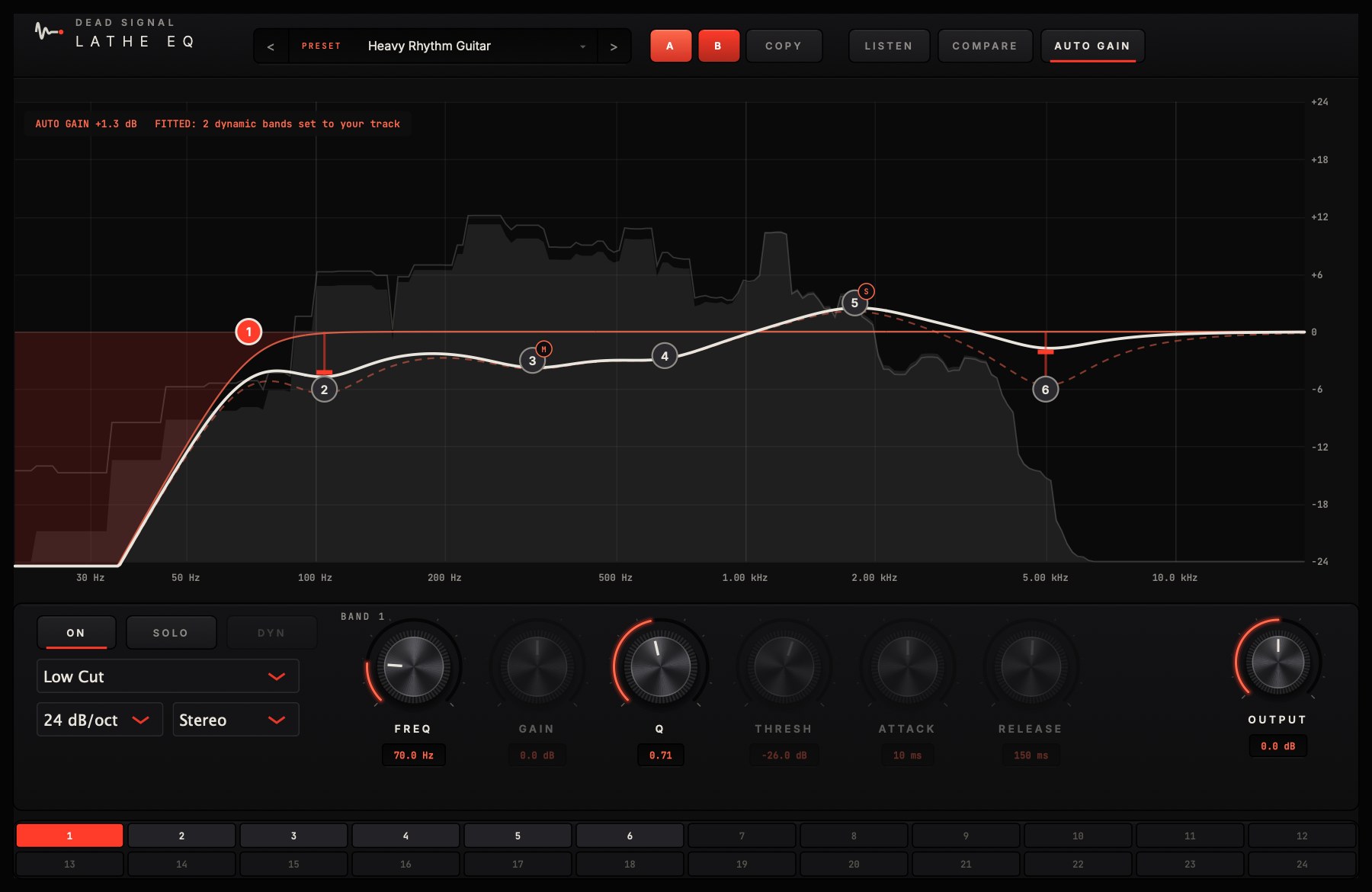Open the 24 dB/oct slope dropdown
The width and height of the screenshot is (1372, 892).
[100, 720]
